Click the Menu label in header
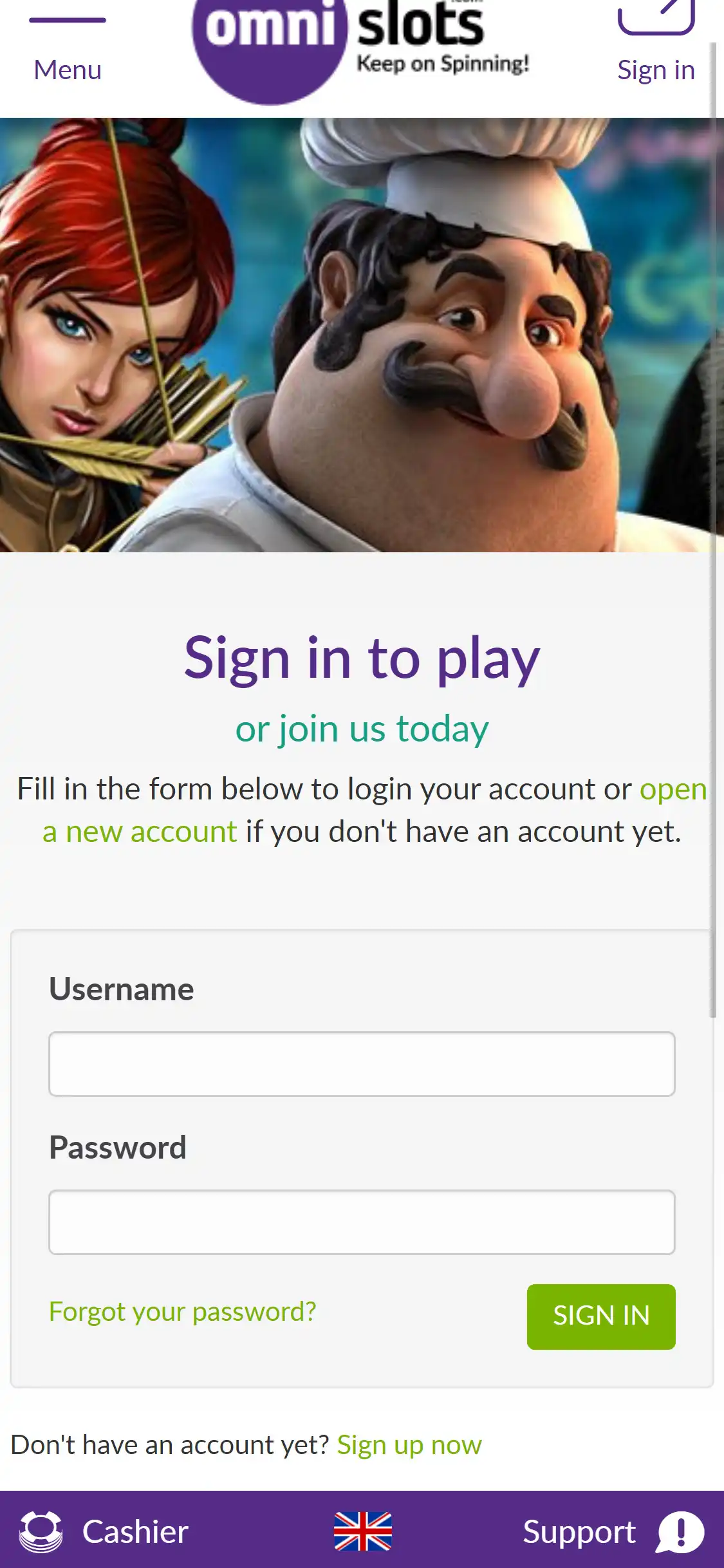 pos(68,70)
